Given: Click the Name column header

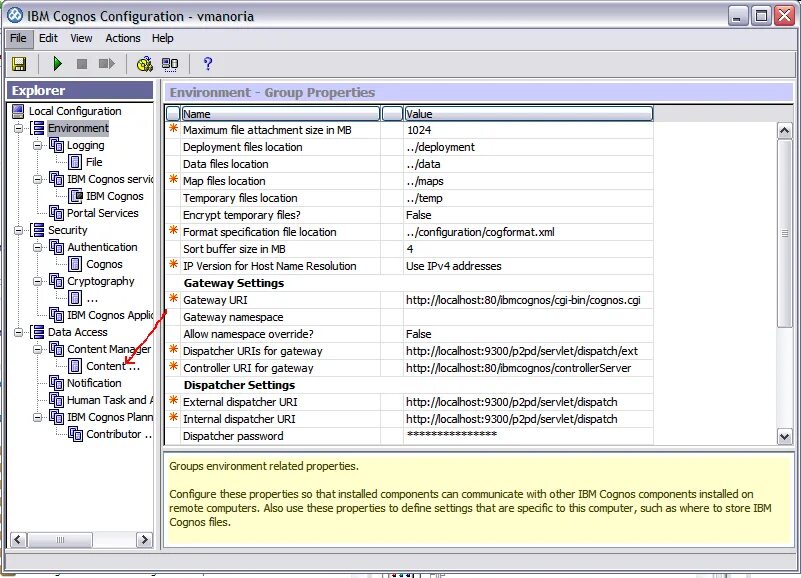Looking at the screenshot, I should click(x=280, y=113).
